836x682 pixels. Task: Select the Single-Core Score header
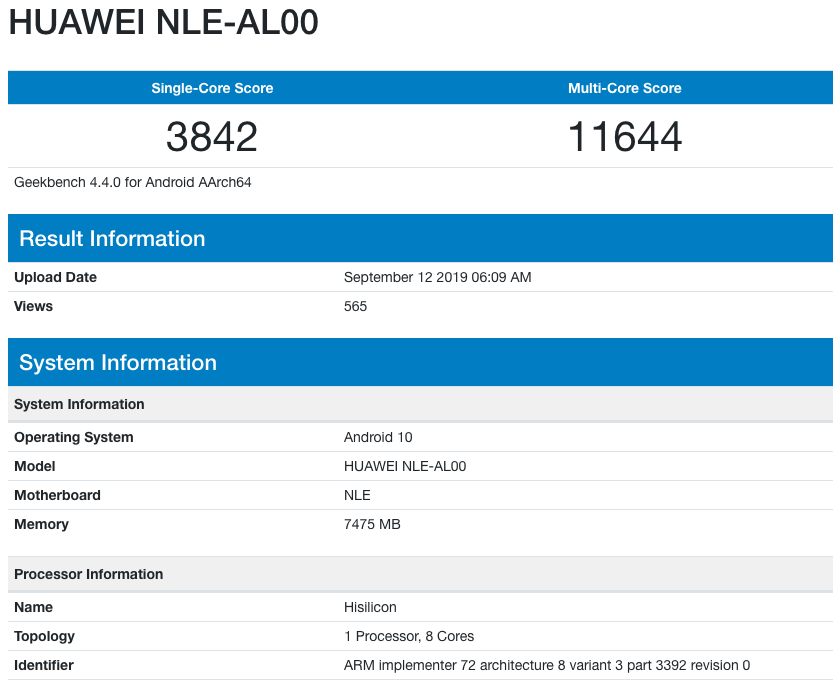click(x=212, y=88)
